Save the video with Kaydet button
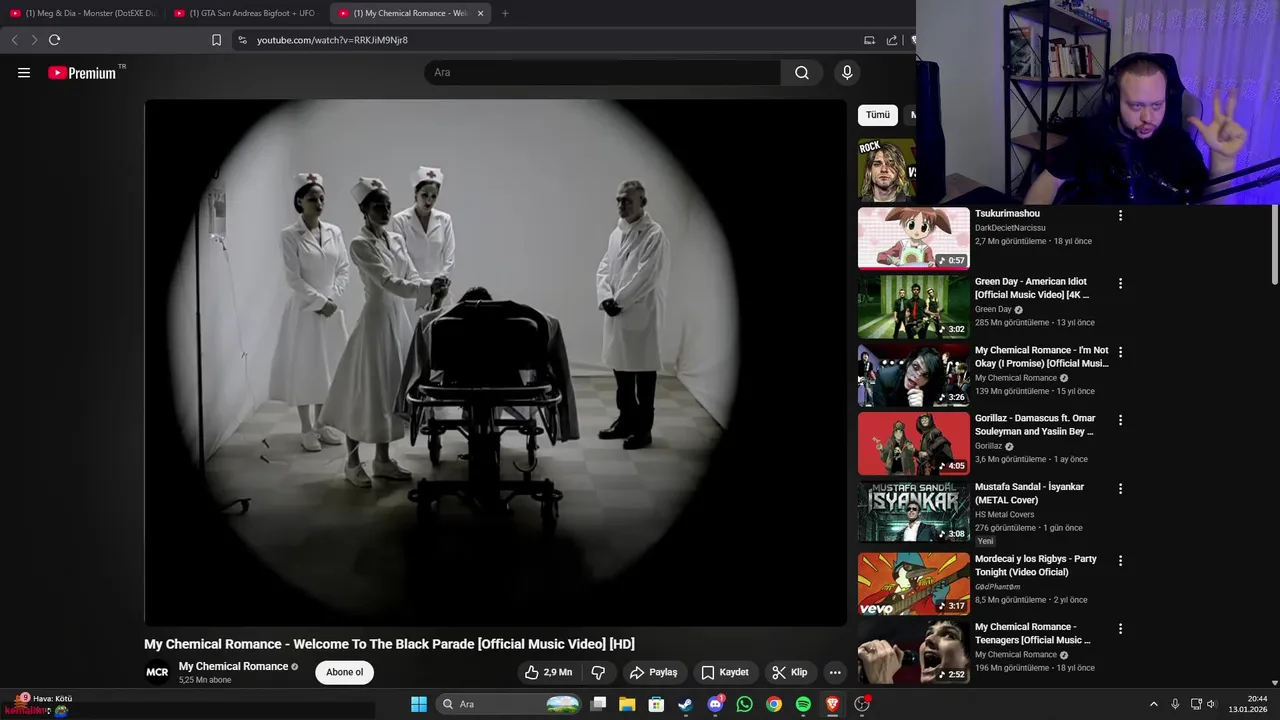 click(725, 672)
